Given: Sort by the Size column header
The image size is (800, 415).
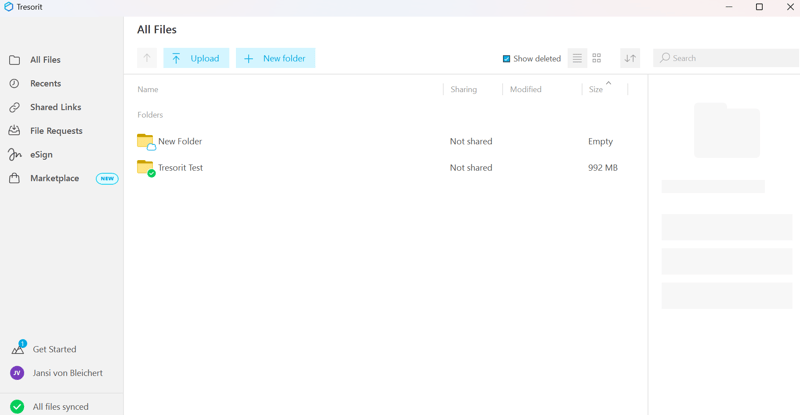Looking at the screenshot, I should tap(596, 89).
